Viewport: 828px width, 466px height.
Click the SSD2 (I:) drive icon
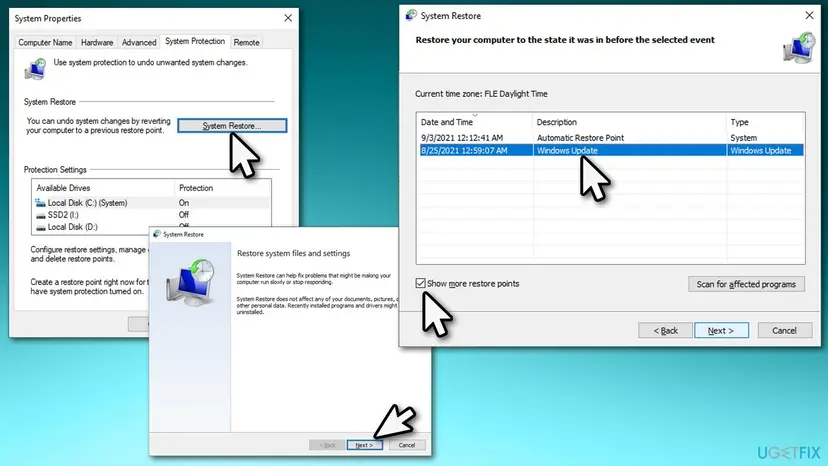click(41, 216)
